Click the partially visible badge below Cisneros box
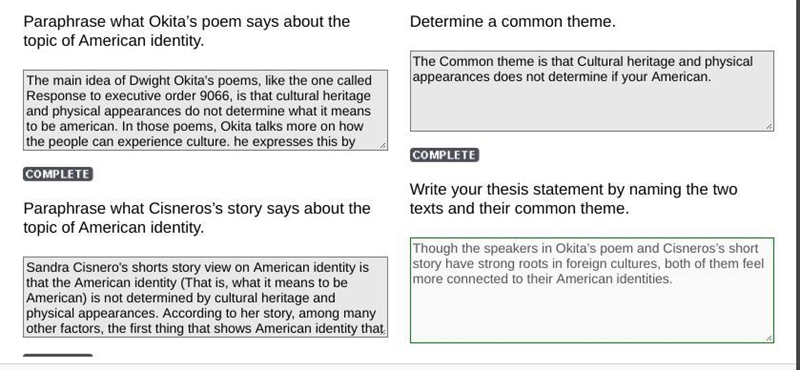Screen dimensions: 800x370 (x=58, y=355)
